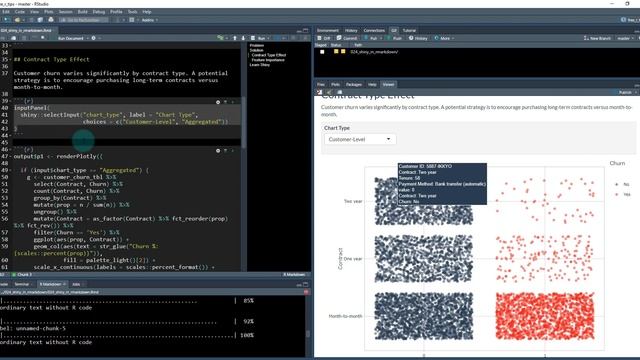Viewport: 640px width, 360px height.
Task: Open the Tools menu
Action: coord(132,12)
